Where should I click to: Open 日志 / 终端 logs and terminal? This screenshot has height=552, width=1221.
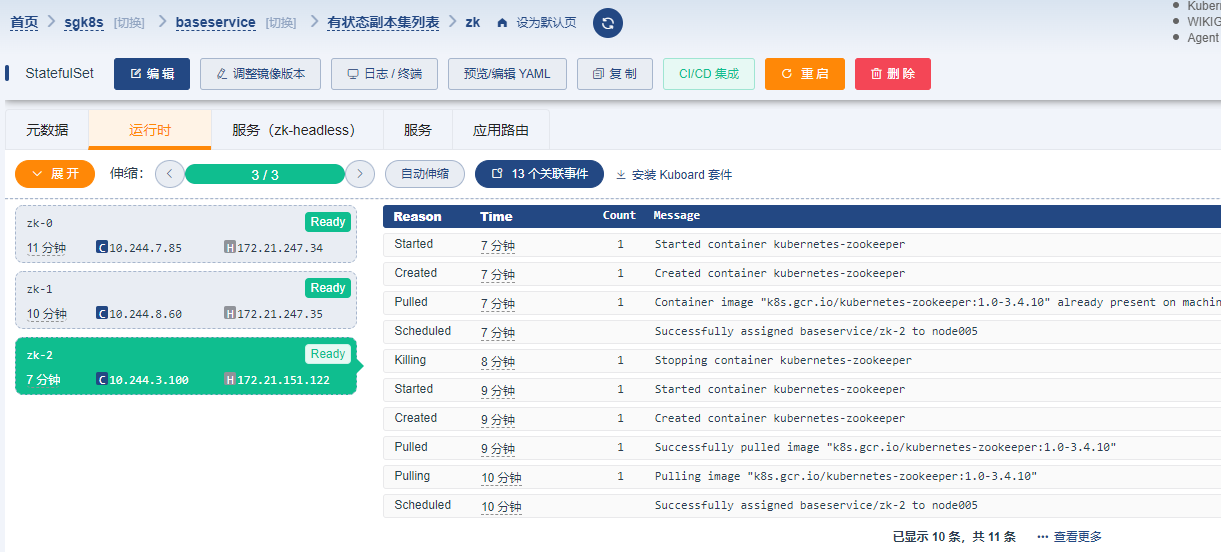[x=384, y=74]
